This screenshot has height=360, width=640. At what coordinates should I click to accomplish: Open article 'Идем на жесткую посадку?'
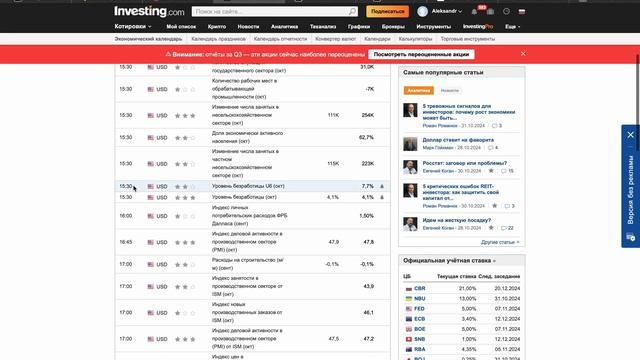[457, 220]
